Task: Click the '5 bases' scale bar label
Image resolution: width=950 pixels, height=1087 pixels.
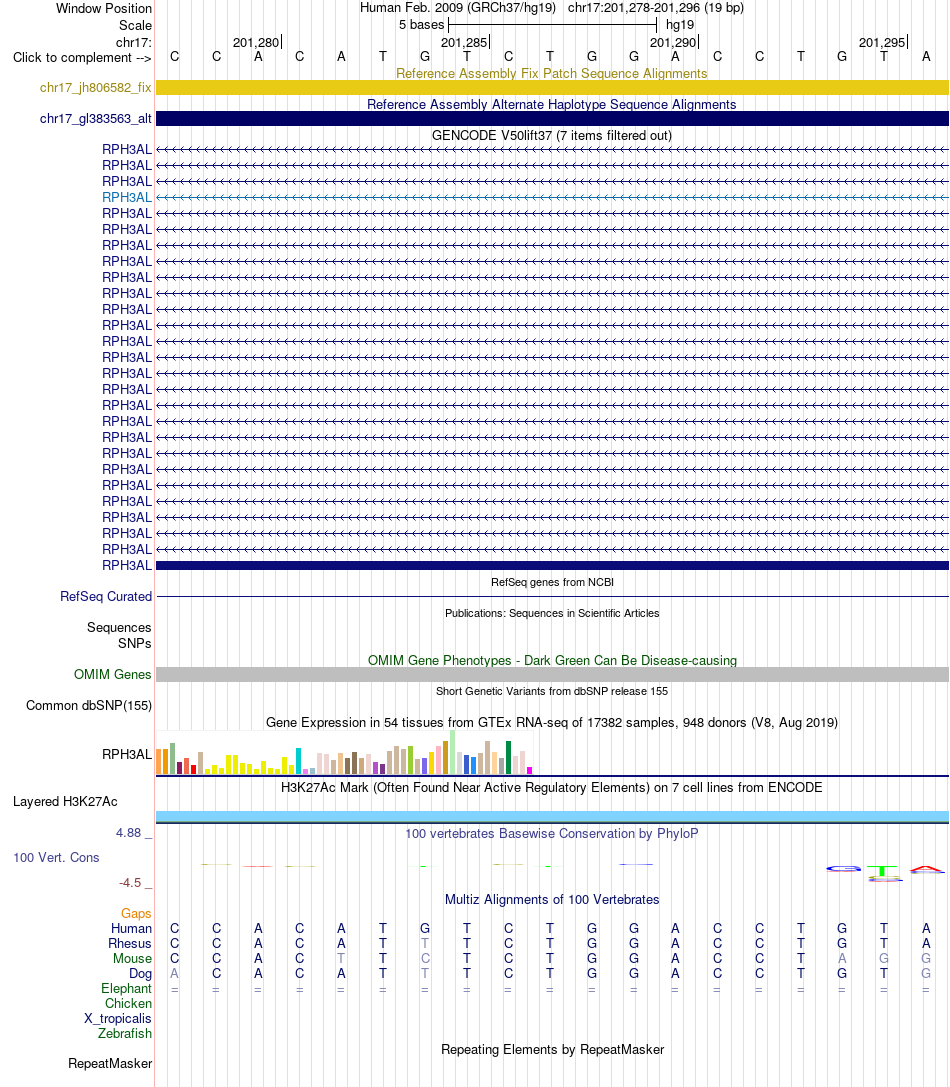Action: (422, 25)
